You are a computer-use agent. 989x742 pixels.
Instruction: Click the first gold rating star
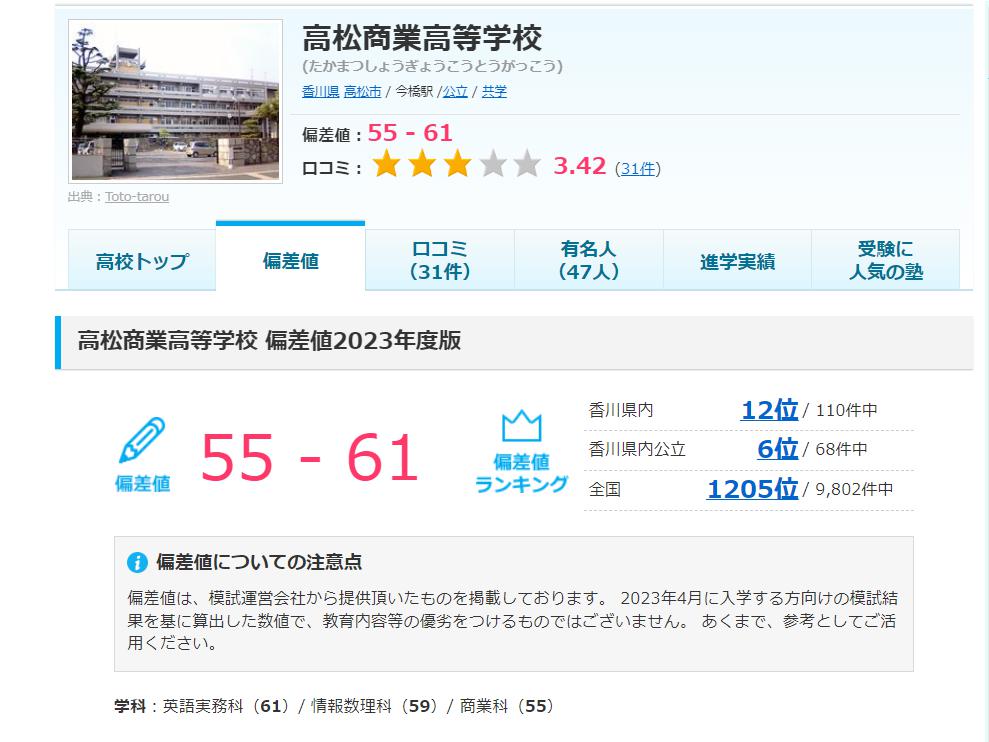(x=386, y=166)
